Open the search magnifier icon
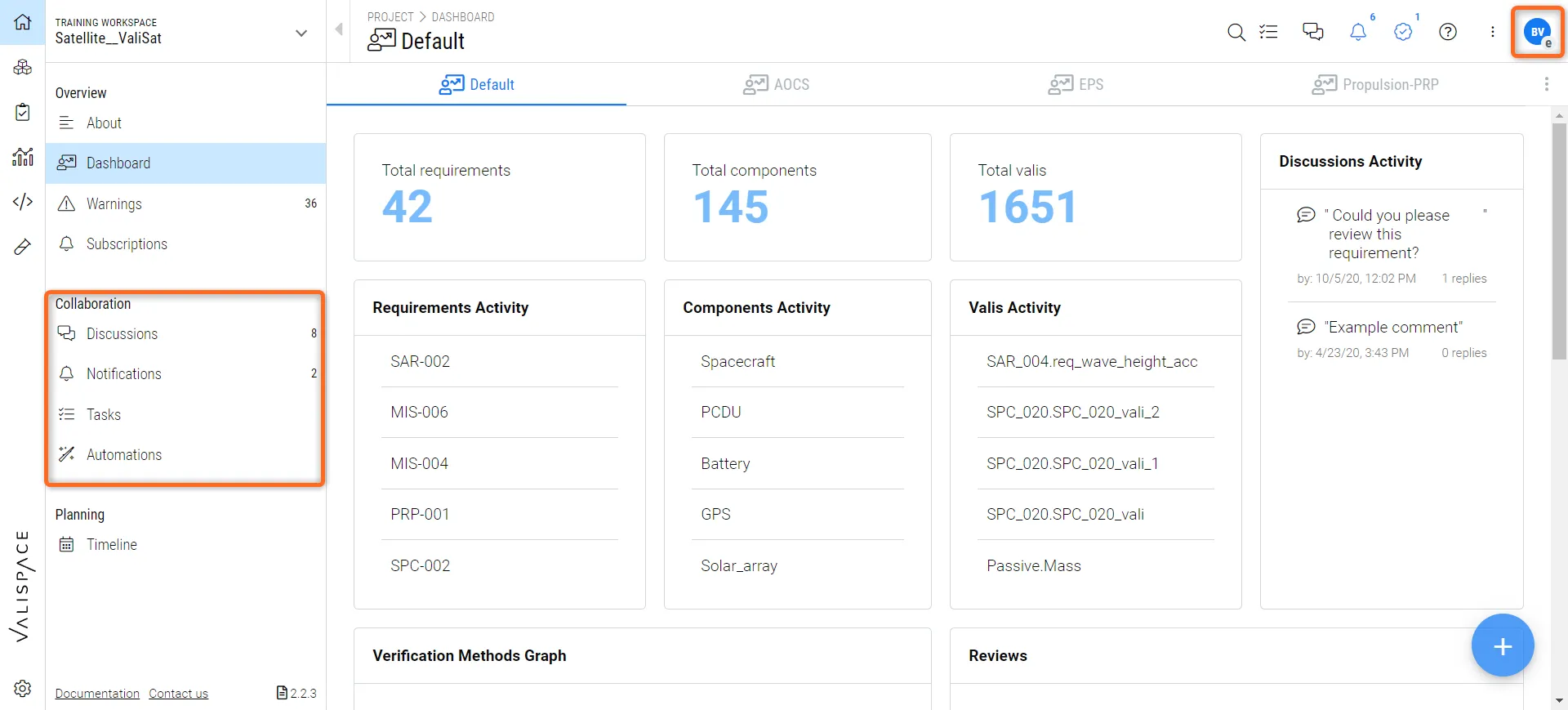The height and width of the screenshot is (710, 1568). [x=1236, y=32]
